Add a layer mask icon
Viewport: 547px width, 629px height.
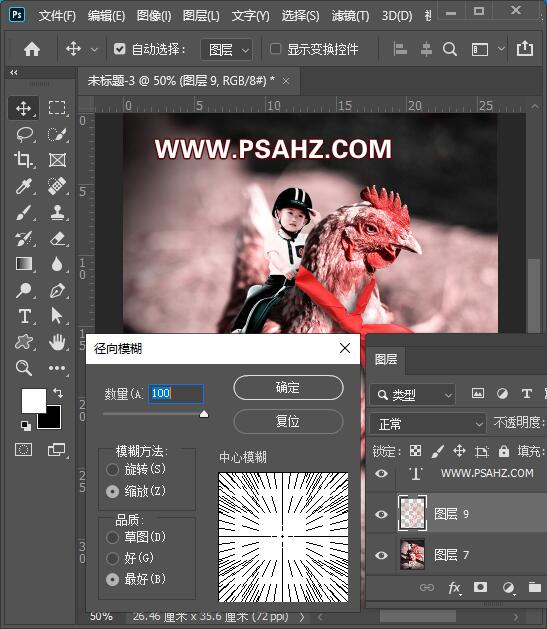coord(480,587)
